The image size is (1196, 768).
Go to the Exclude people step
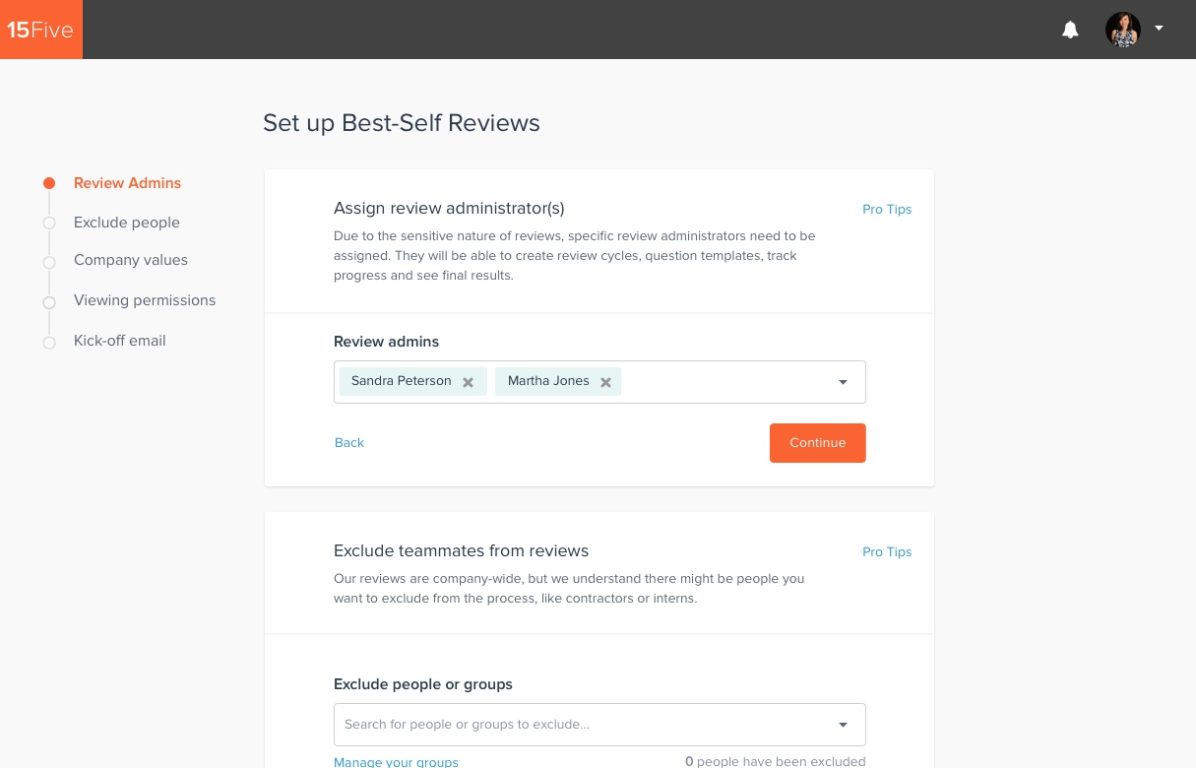[x=126, y=222]
